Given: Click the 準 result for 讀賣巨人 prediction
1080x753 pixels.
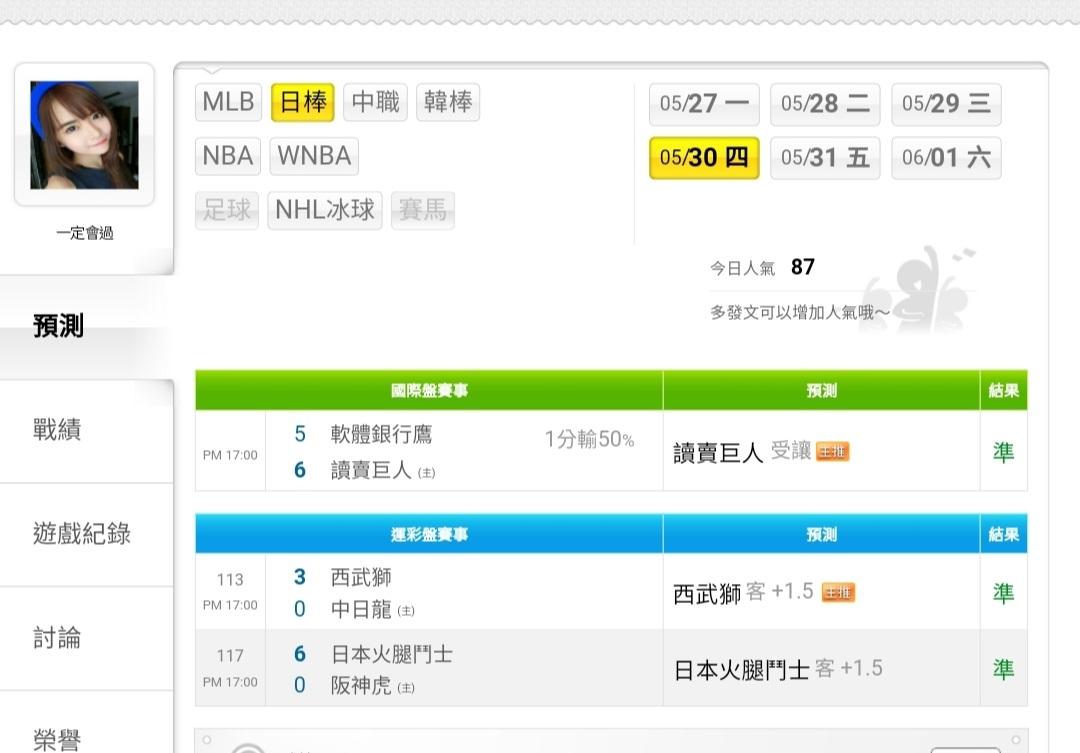Looking at the screenshot, I should [x=1004, y=453].
